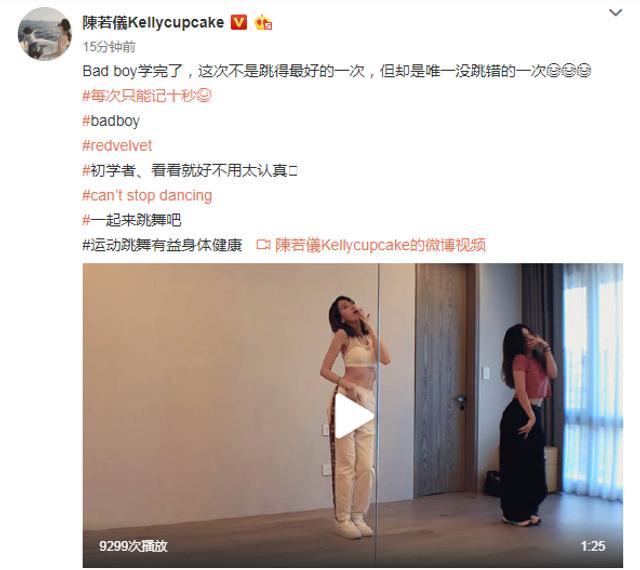640x570 pixels.
Task: Open the post options chevron menu
Action: click(x=616, y=13)
